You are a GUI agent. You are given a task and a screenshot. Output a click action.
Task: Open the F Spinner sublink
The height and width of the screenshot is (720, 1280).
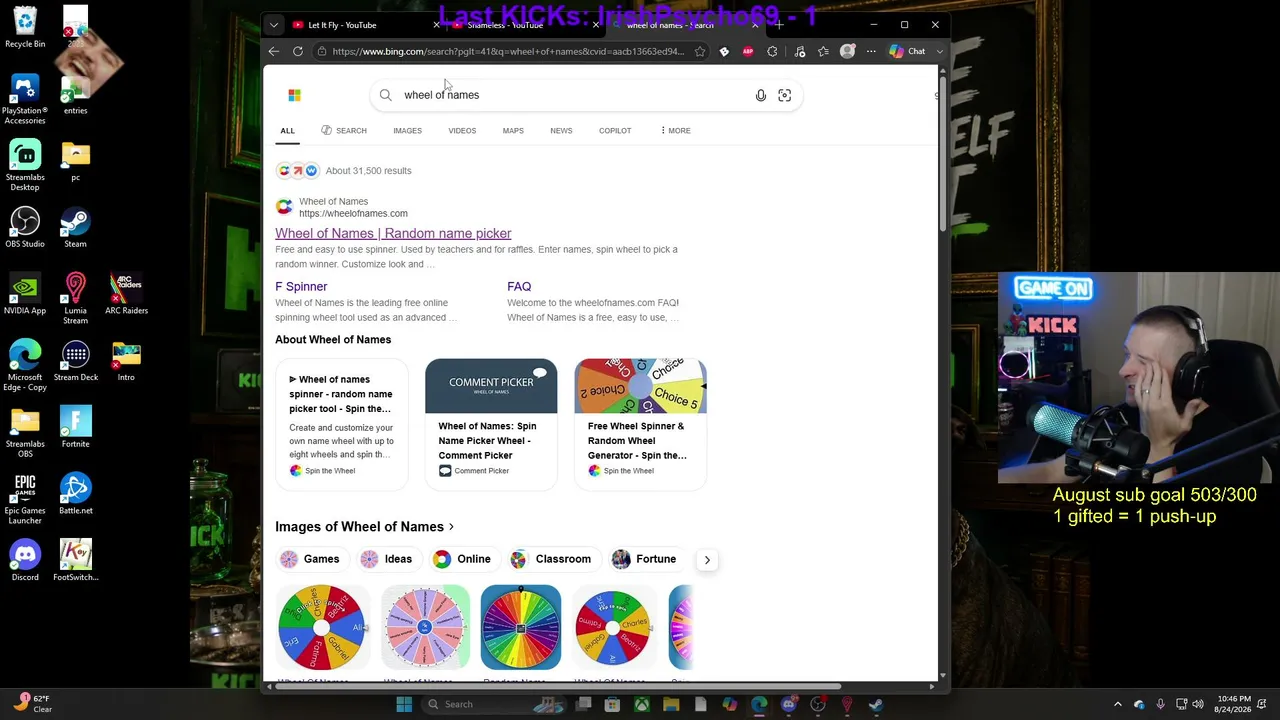[x=301, y=287]
